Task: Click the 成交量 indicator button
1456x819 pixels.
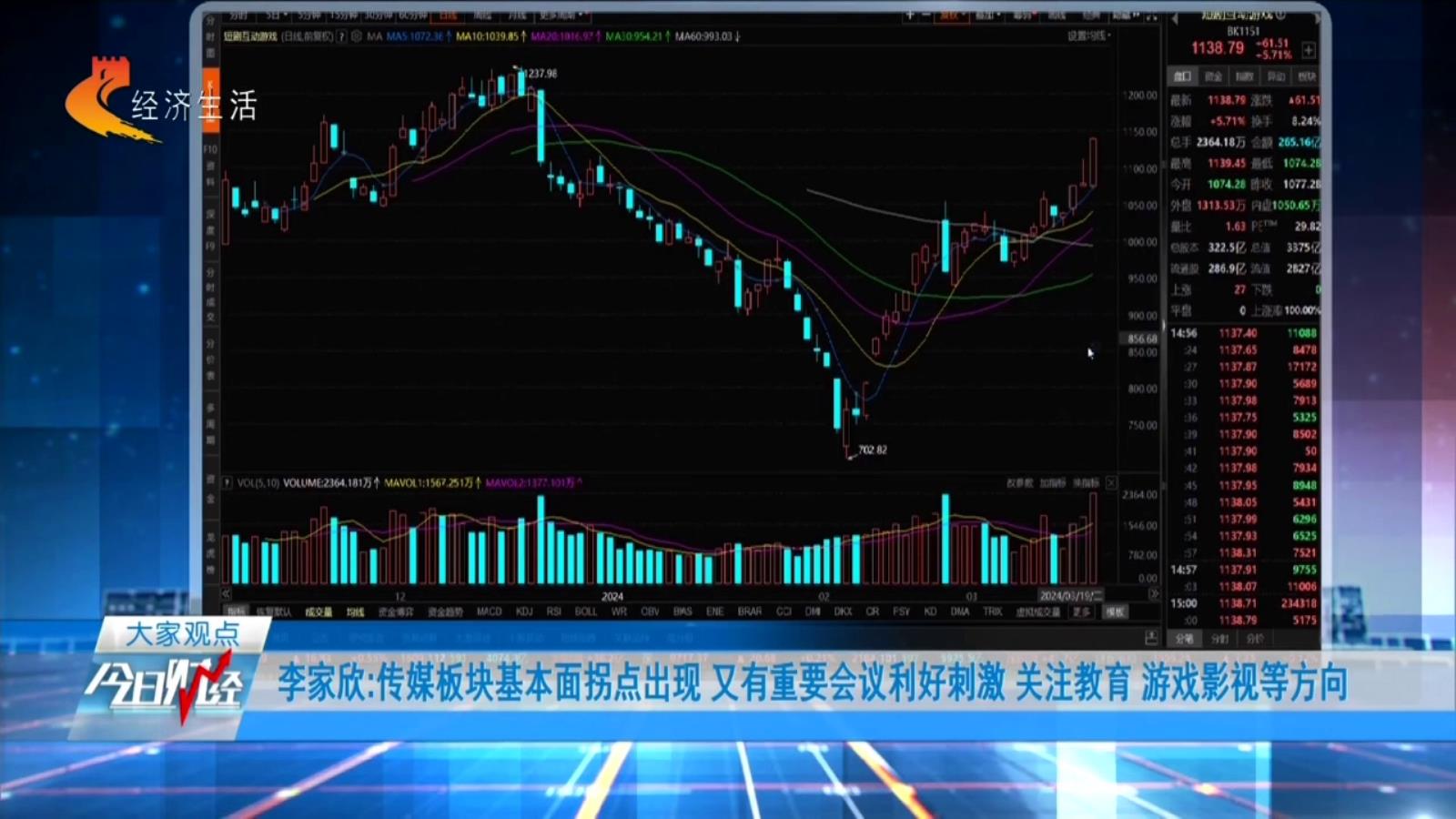Action: (x=318, y=612)
